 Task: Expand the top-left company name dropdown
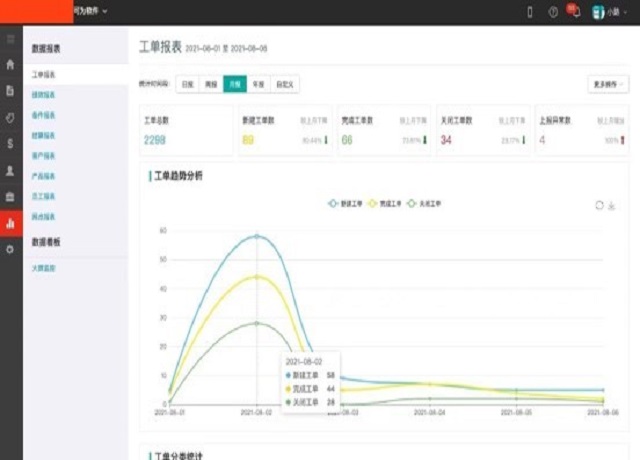91,11
